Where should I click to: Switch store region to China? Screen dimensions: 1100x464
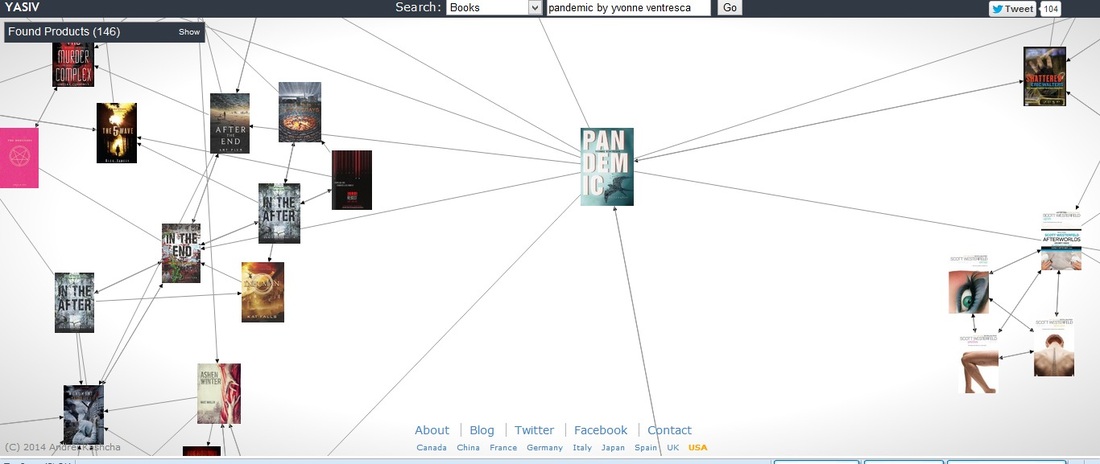pyautogui.click(x=468, y=448)
